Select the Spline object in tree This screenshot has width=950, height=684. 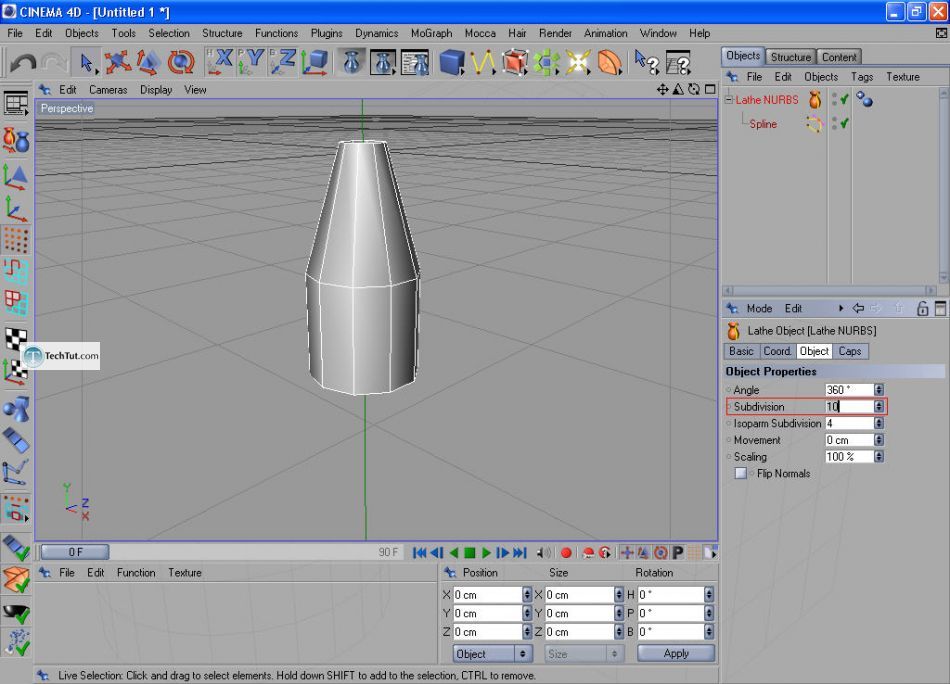pyautogui.click(x=763, y=124)
